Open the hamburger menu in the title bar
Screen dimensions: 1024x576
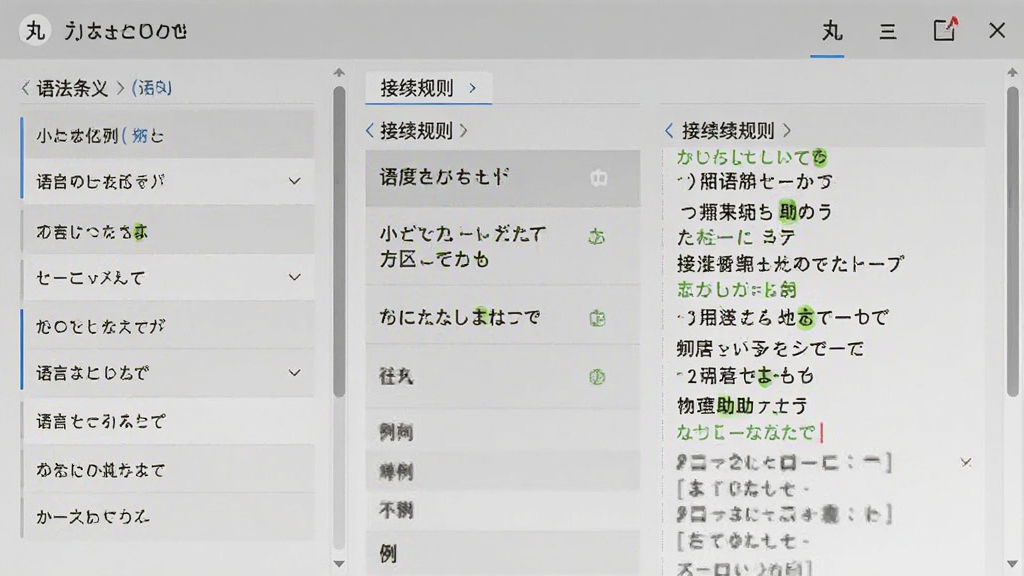(x=887, y=31)
